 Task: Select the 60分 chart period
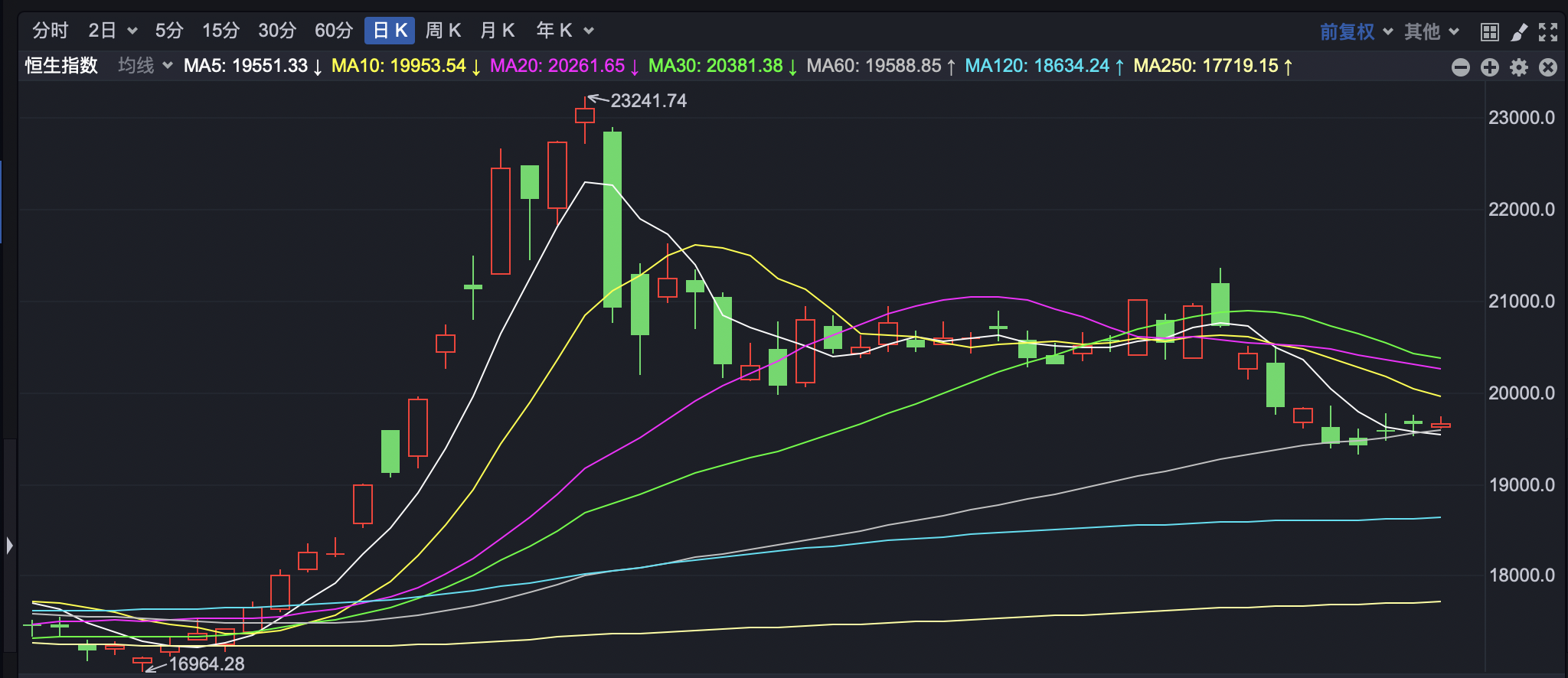pyautogui.click(x=334, y=31)
